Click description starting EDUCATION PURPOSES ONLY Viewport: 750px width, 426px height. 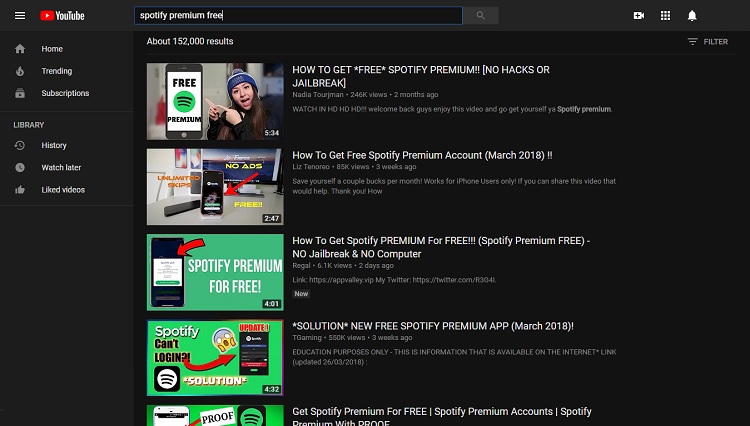454,357
